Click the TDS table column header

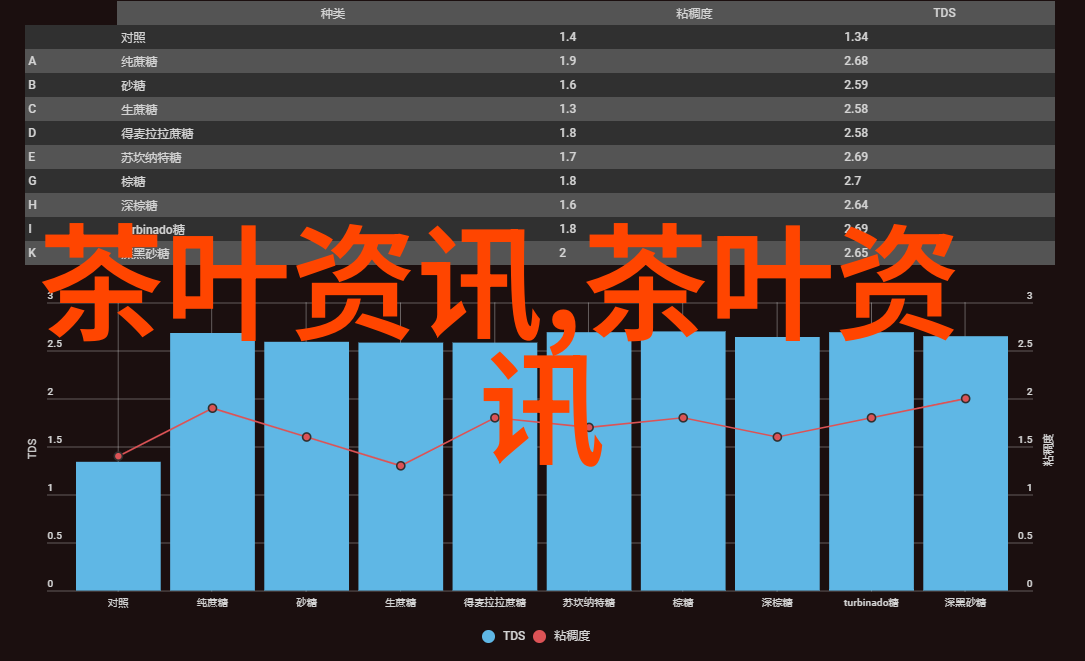point(944,13)
